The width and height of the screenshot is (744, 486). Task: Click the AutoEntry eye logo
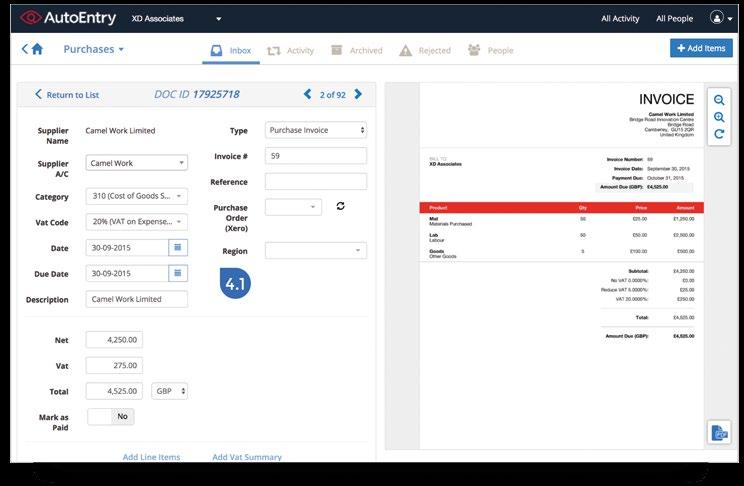pyautogui.click(x=30, y=18)
